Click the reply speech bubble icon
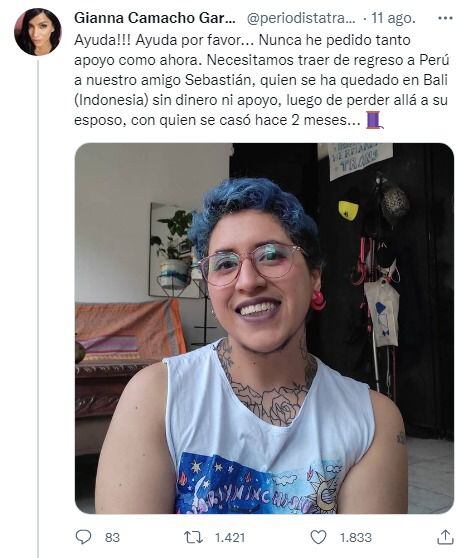Image resolution: width=464 pixels, height=558 pixels. tap(84, 537)
